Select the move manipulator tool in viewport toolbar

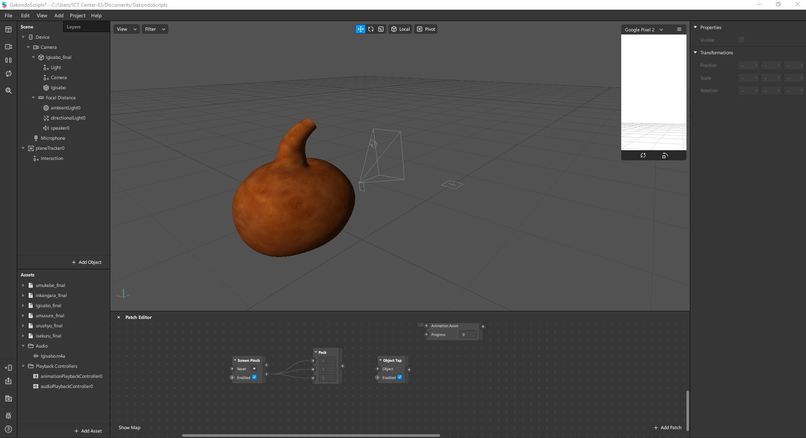tap(360, 29)
